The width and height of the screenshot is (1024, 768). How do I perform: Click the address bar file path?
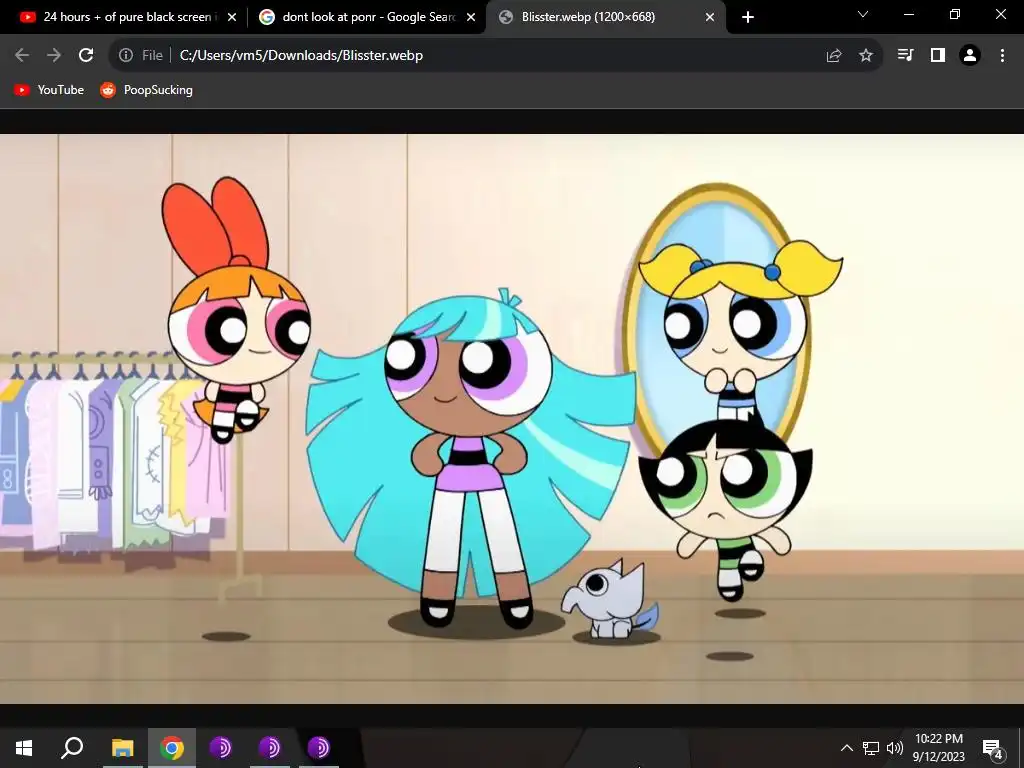(x=301, y=56)
